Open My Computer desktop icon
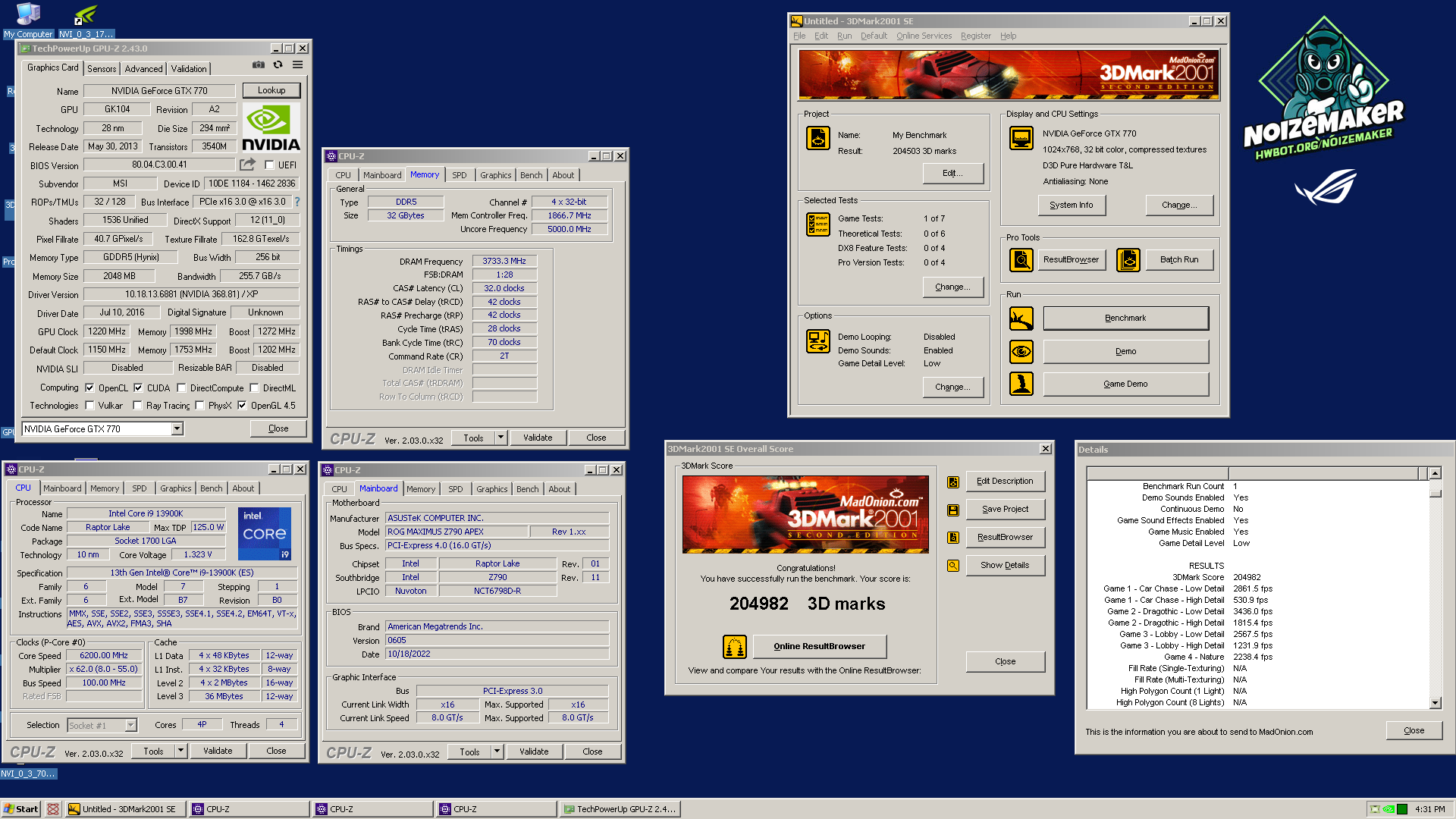This screenshot has width=1456, height=819. [28, 20]
